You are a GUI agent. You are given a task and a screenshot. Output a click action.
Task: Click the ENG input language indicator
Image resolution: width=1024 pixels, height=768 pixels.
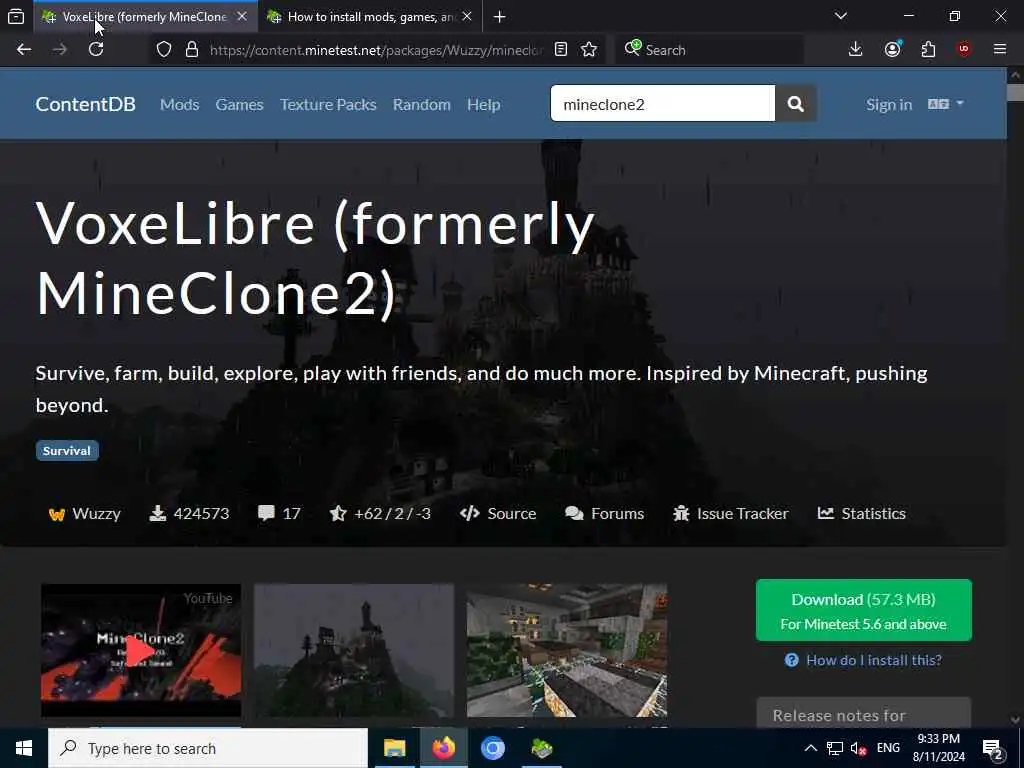tap(888, 748)
